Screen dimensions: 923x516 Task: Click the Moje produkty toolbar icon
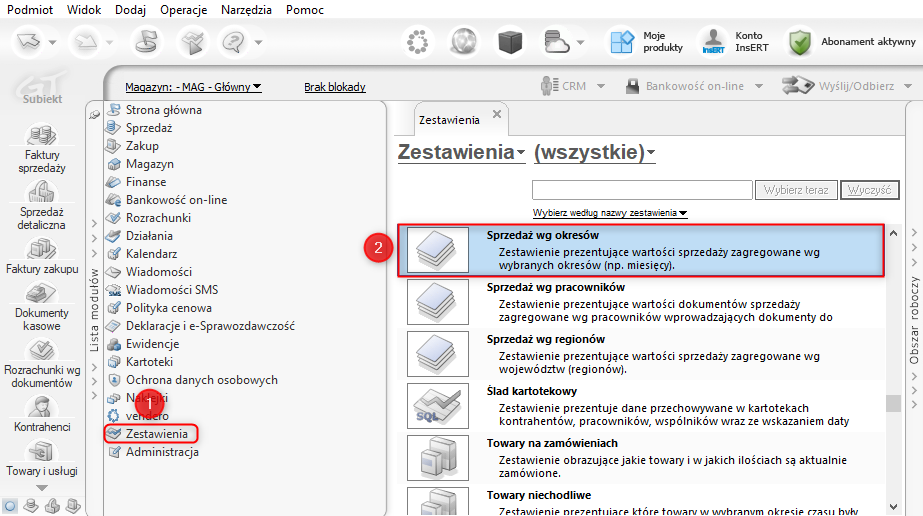pos(622,42)
